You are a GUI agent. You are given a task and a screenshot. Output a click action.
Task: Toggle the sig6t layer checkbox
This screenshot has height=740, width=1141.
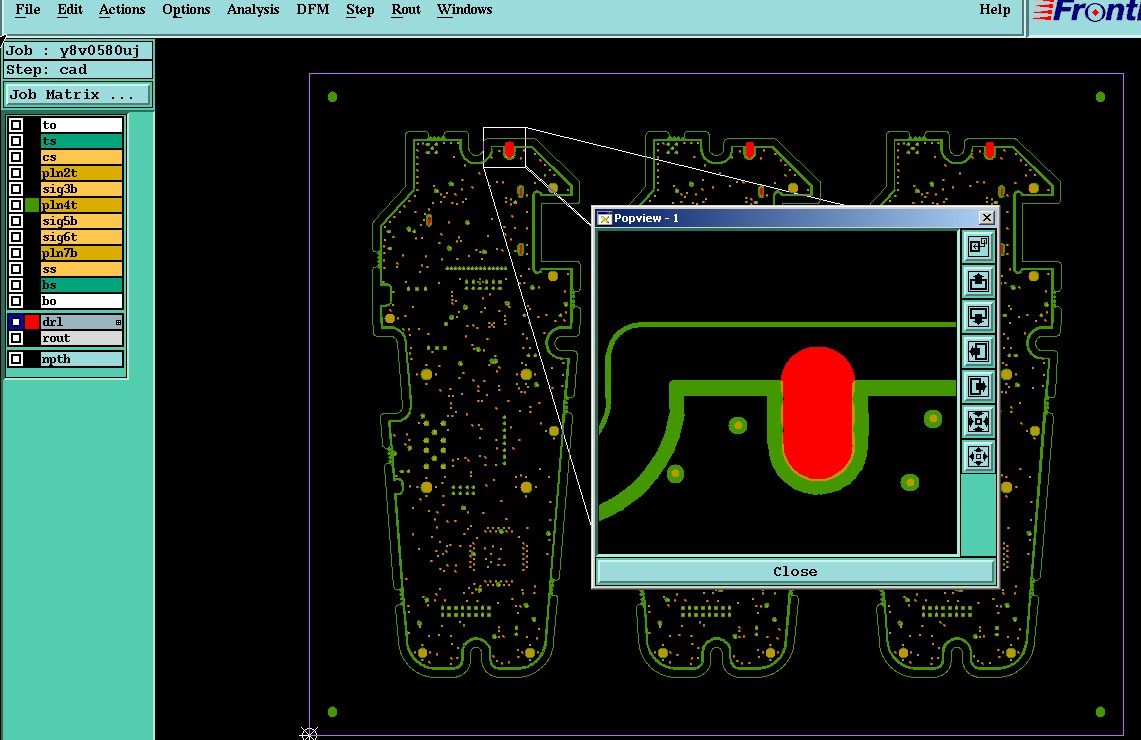[16, 236]
